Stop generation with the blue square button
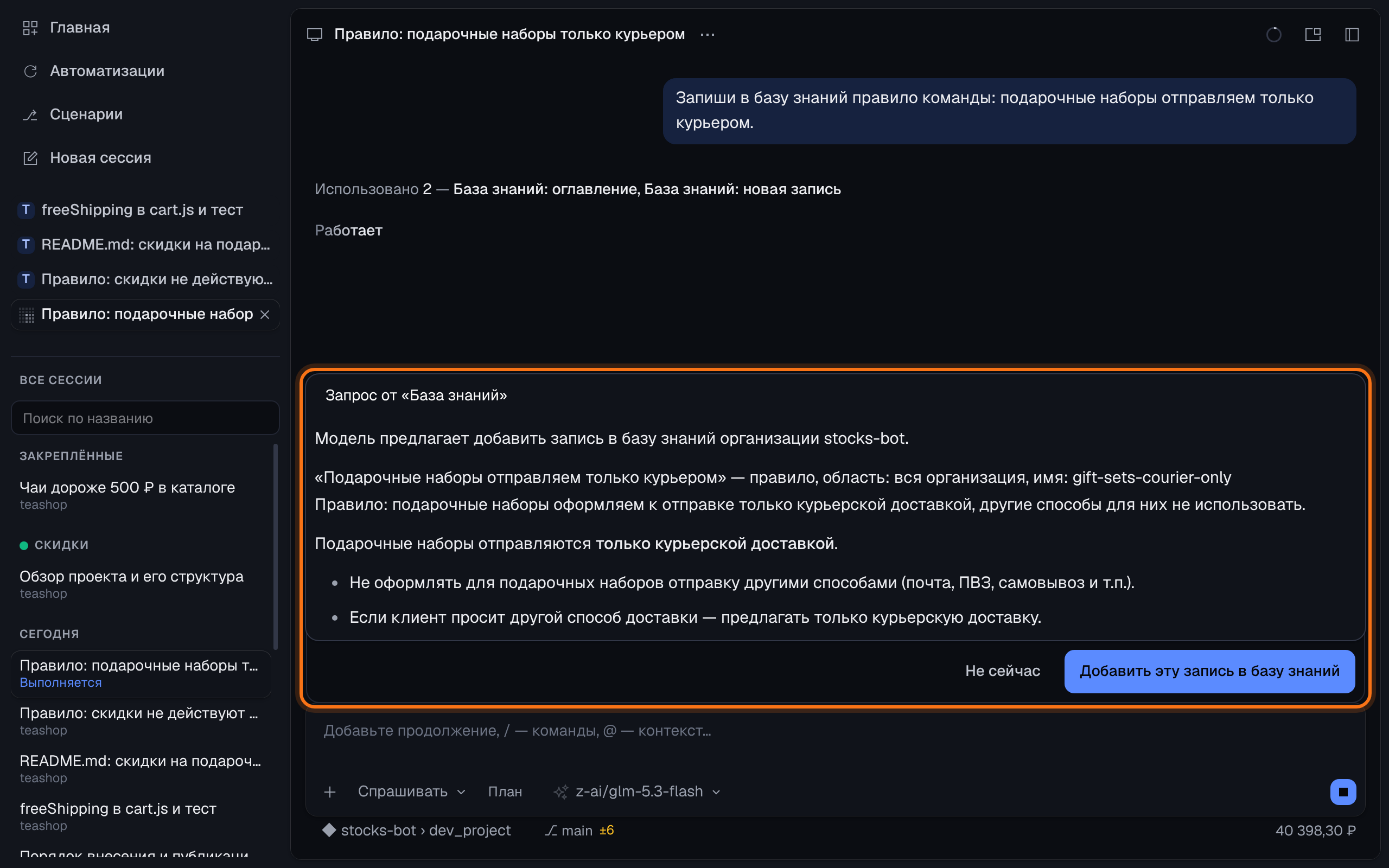The image size is (1389, 868). (x=1342, y=792)
